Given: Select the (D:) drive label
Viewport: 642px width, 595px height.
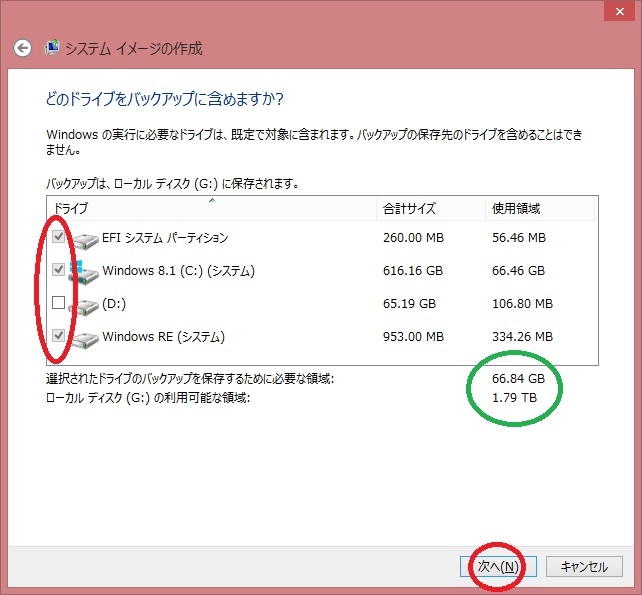Looking at the screenshot, I should pos(114,304).
